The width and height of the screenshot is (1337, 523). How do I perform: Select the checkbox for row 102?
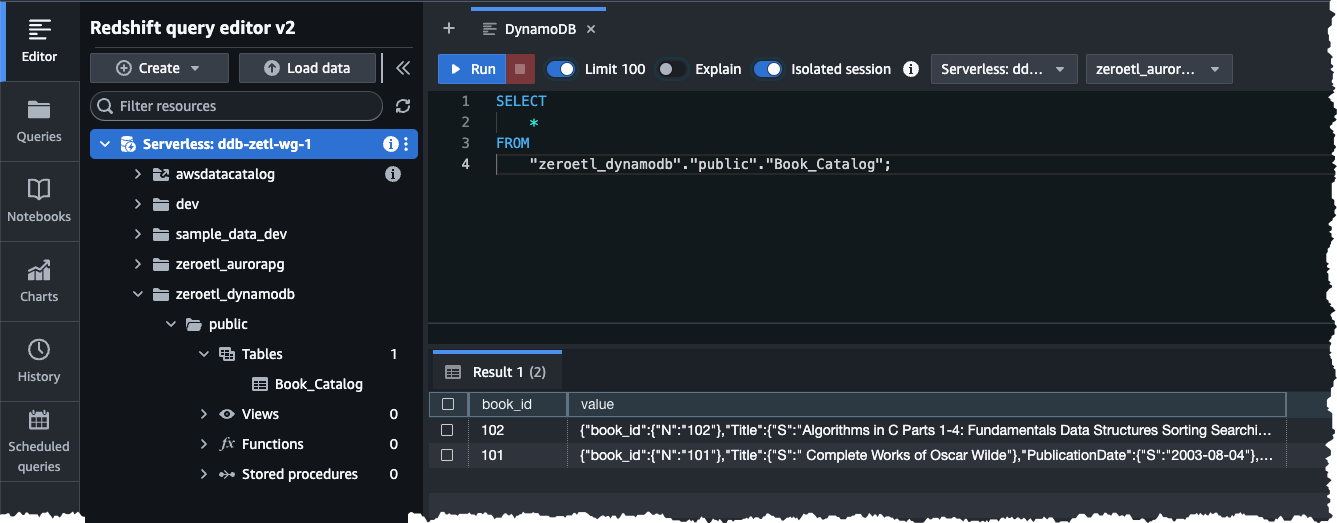click(x=448, y=430)
